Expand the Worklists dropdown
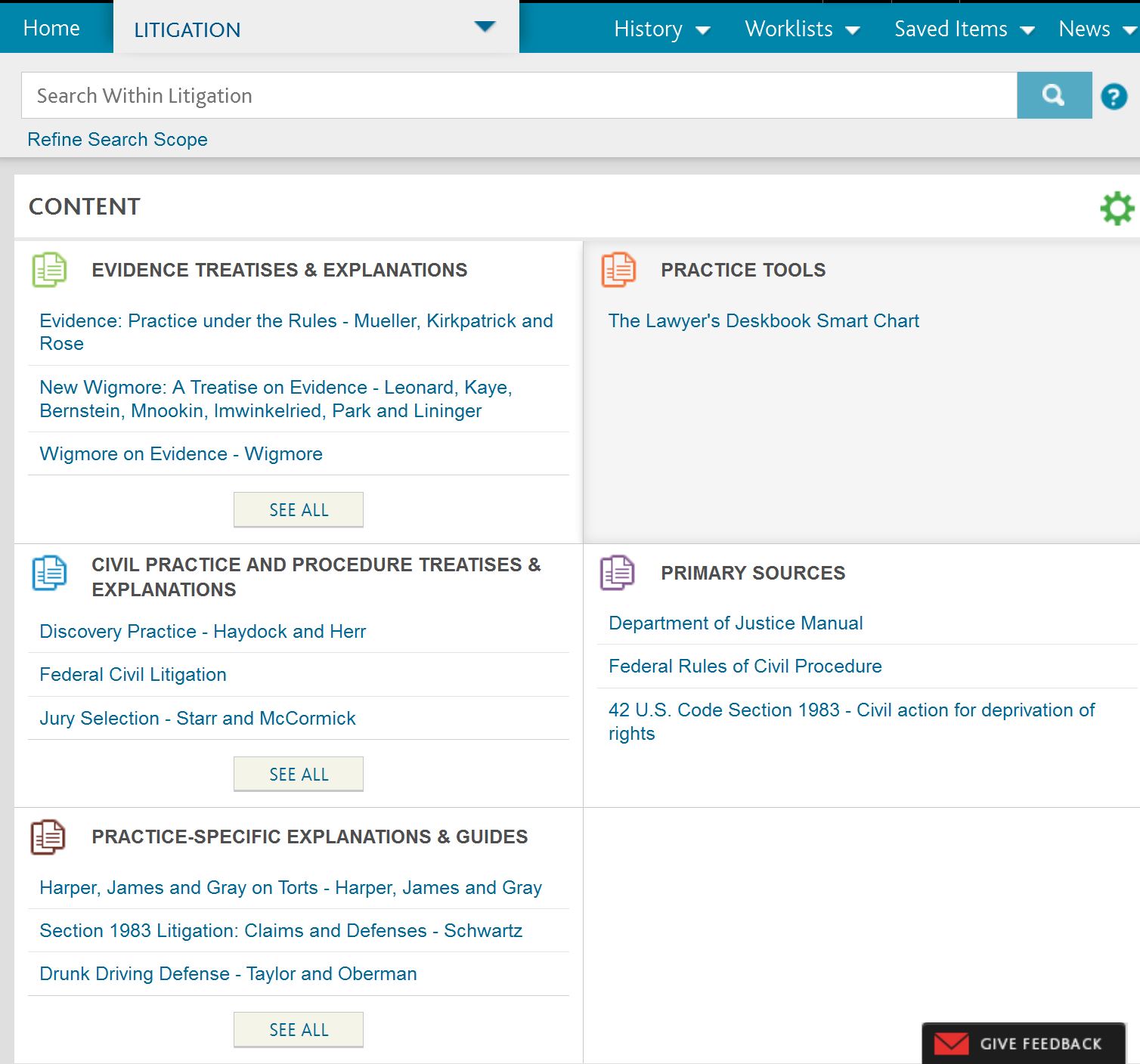The height and width of the screenshot is (1064, 1140). coord(801,29)
